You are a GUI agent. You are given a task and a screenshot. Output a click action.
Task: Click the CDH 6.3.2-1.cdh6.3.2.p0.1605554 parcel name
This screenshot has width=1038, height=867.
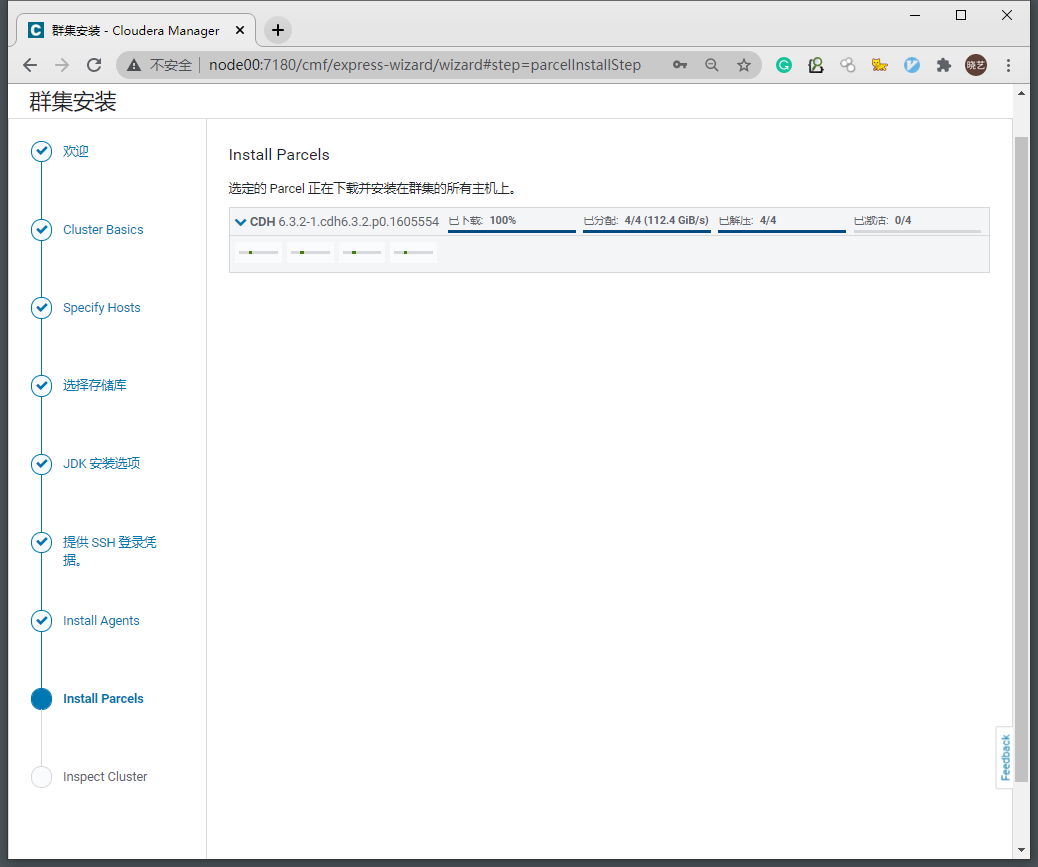(x=344, y=222)
